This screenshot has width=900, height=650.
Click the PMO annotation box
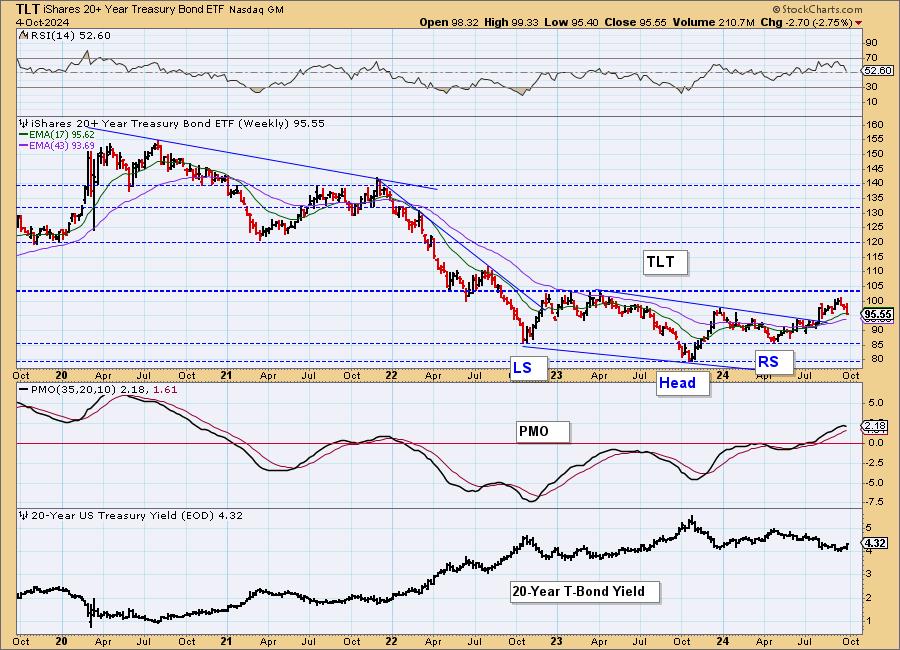click(x=543, y=432)
